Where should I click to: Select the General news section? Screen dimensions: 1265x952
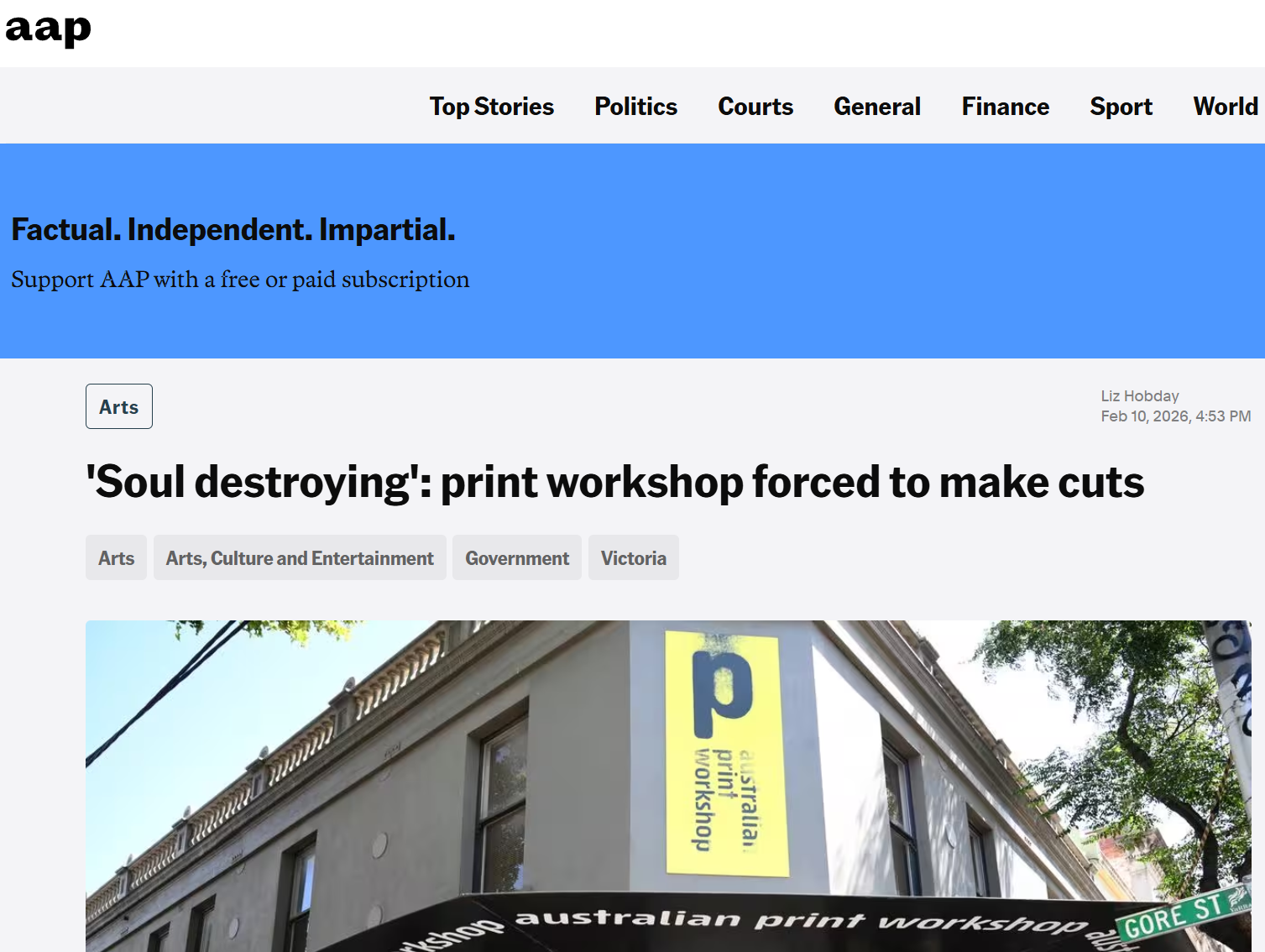pyautogui.click(x=877, y=107)
